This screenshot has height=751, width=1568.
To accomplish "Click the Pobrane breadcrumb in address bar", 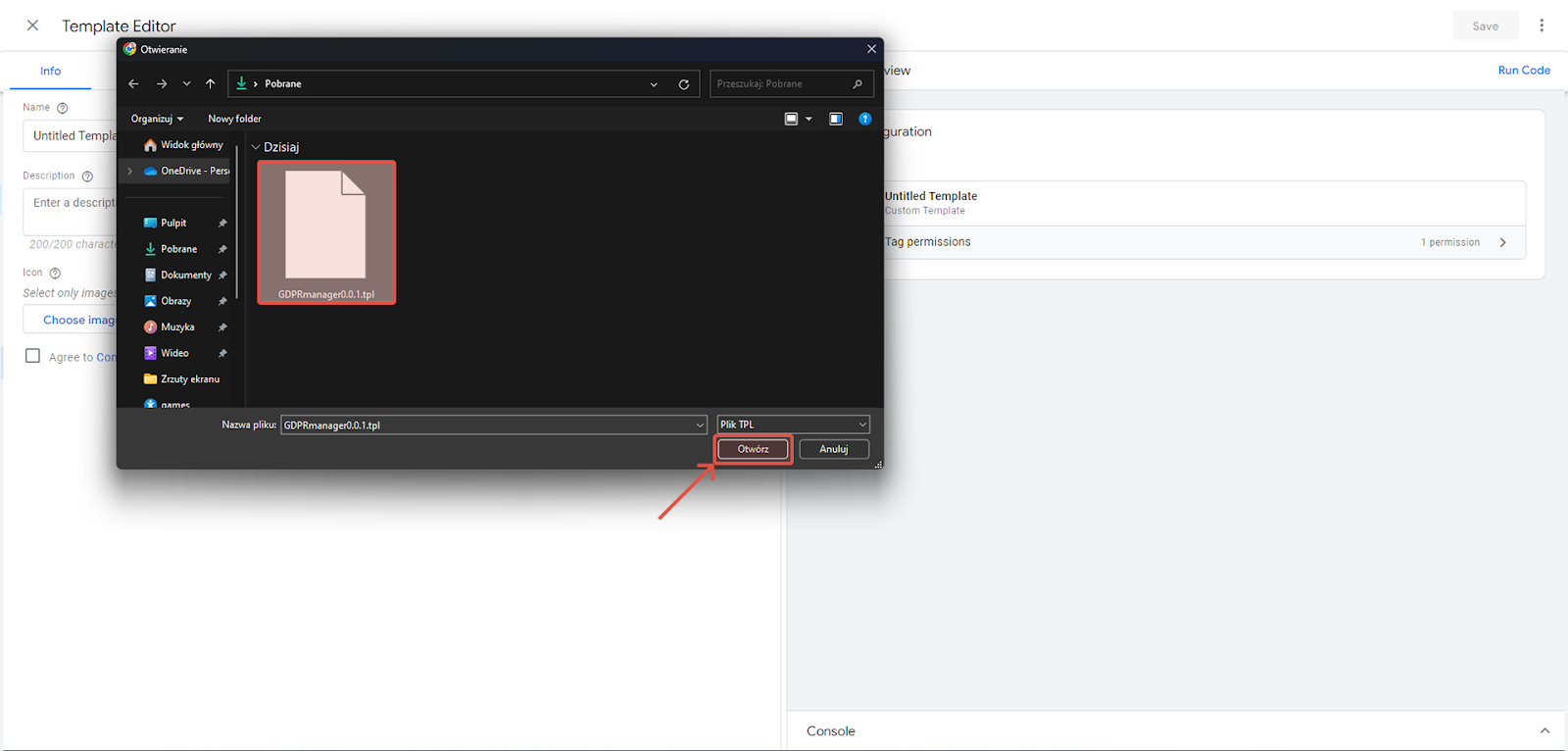I will click(x=283, y=84).
